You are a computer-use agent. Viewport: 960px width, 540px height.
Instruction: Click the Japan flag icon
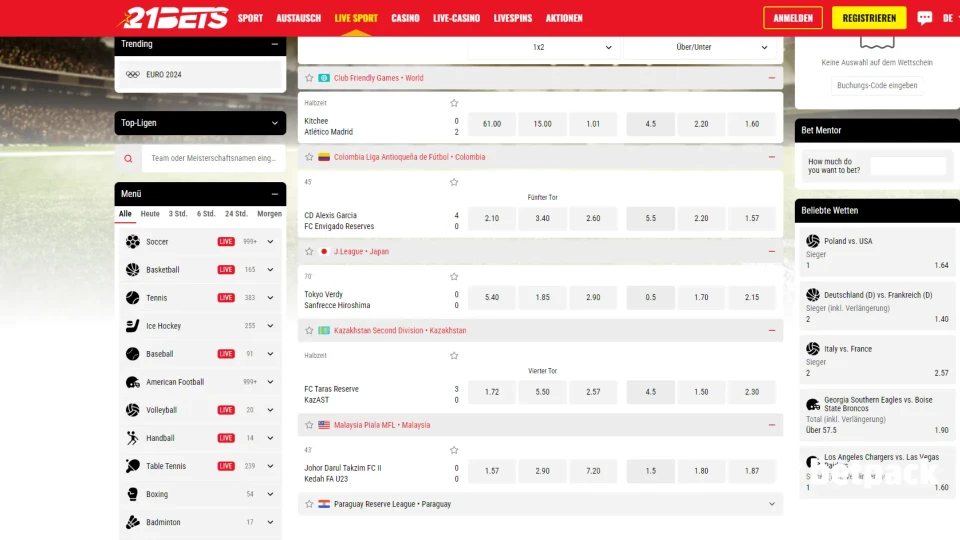(324, 252)
